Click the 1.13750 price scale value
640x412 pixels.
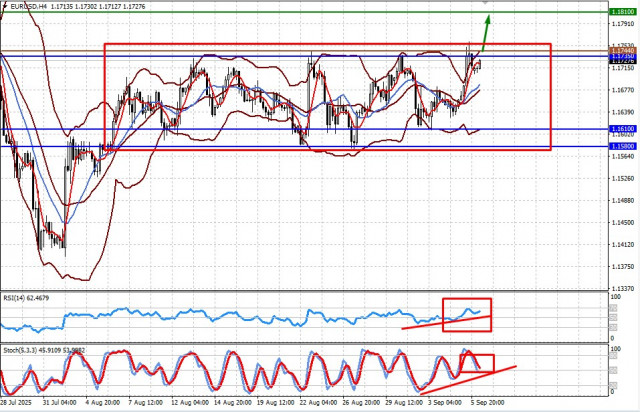[623, 267]
